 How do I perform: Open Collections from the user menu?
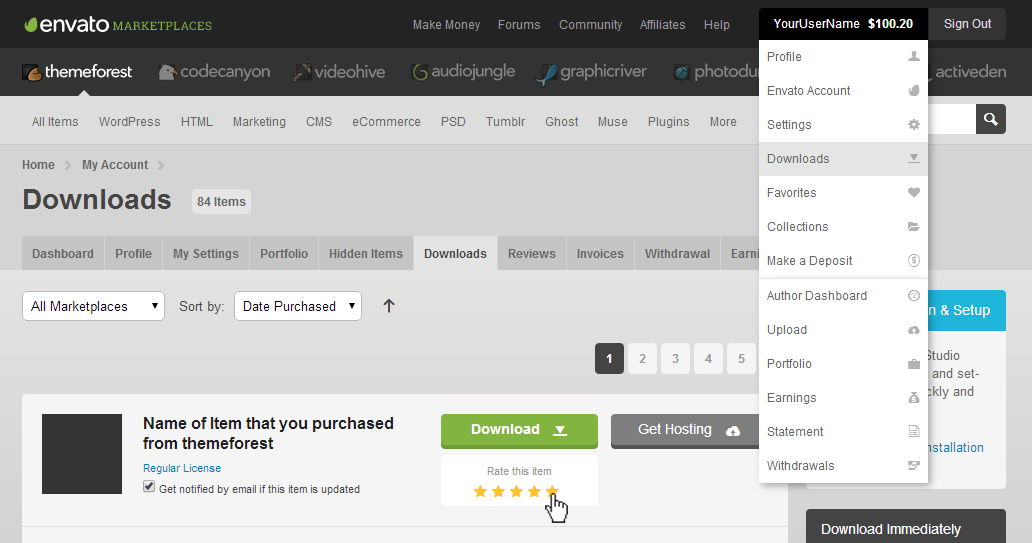click(x=843, y=226)
